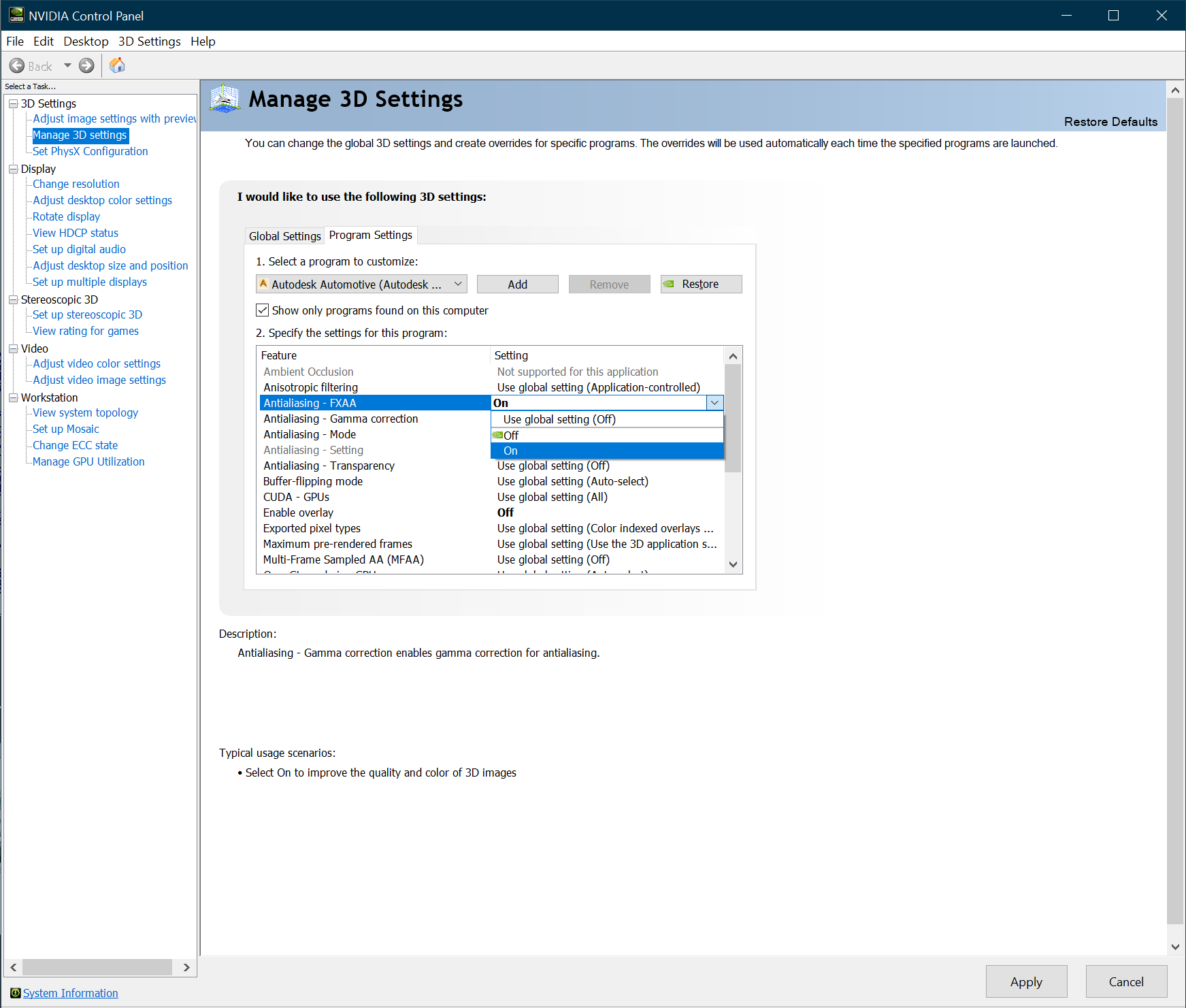Open Adjust video color settings
Screen dimensions: 1186x1008
(x=97, y=363)
